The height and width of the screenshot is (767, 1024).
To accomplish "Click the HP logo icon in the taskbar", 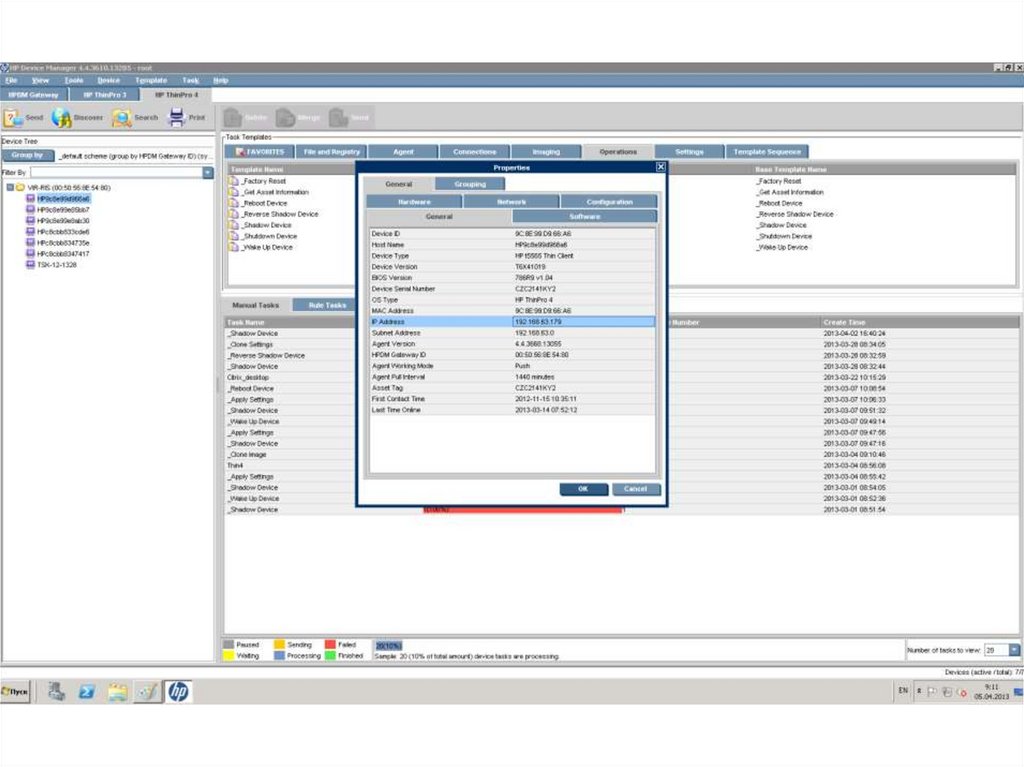I will point(178,691).
